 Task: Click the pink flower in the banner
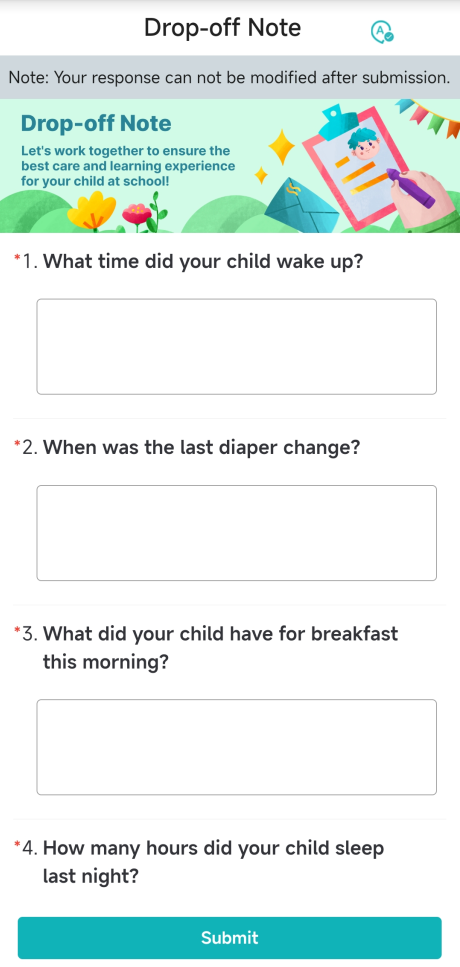[137, 215]
